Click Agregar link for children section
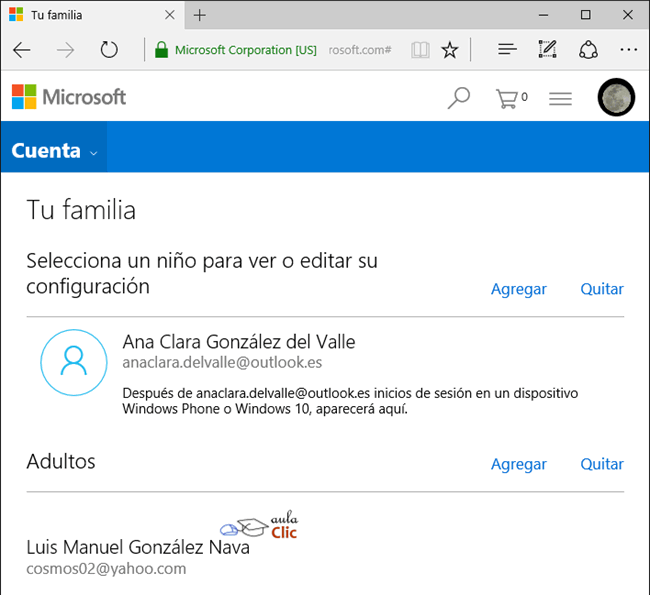This screenshot has width=650, height=595. pyautogui.click(x=518, y=289)
